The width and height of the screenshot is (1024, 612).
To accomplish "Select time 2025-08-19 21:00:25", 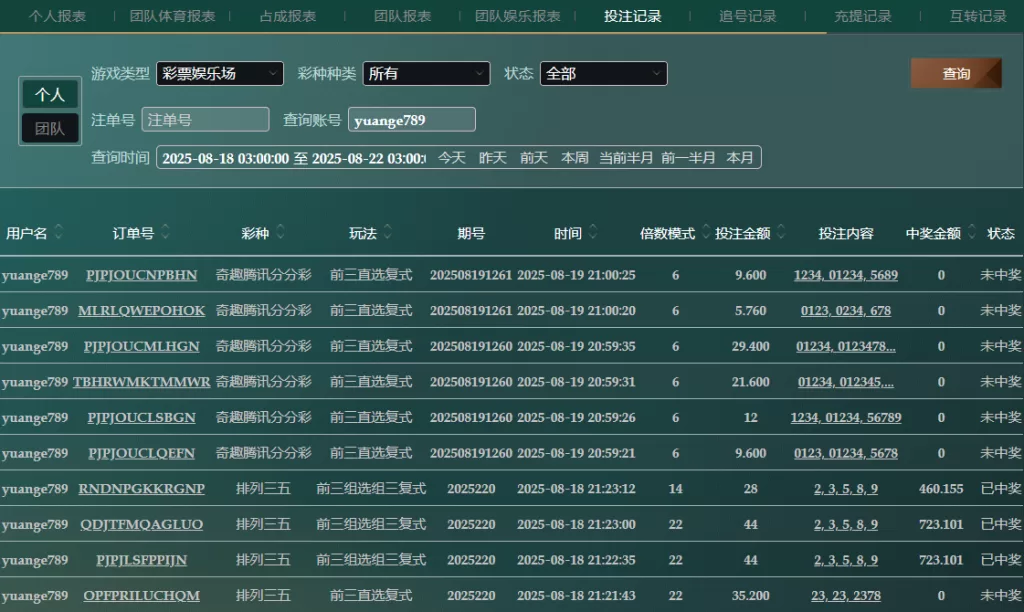I will pyautogui.click(x=576, y=275).
